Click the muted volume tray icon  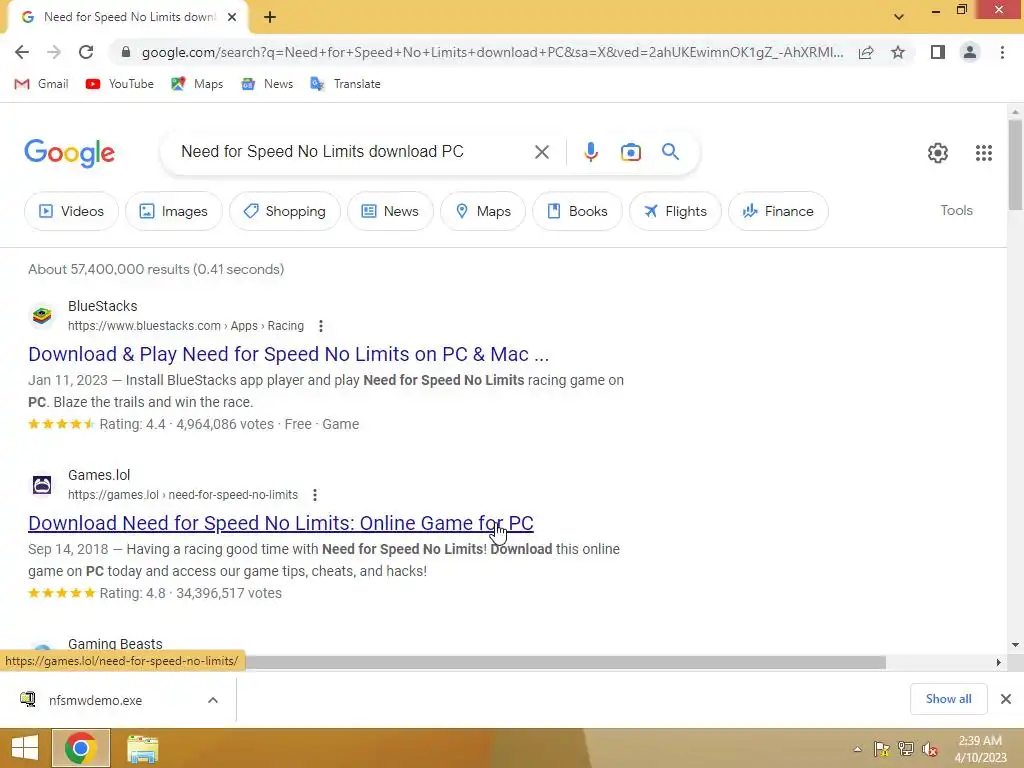coord(930,750)
